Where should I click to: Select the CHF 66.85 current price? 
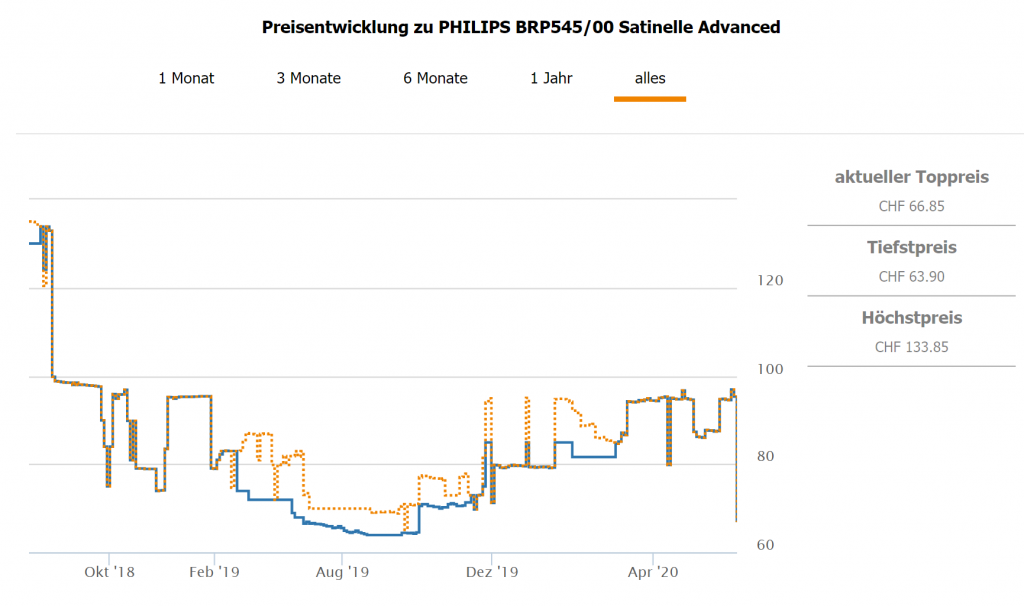click(911, 207)
